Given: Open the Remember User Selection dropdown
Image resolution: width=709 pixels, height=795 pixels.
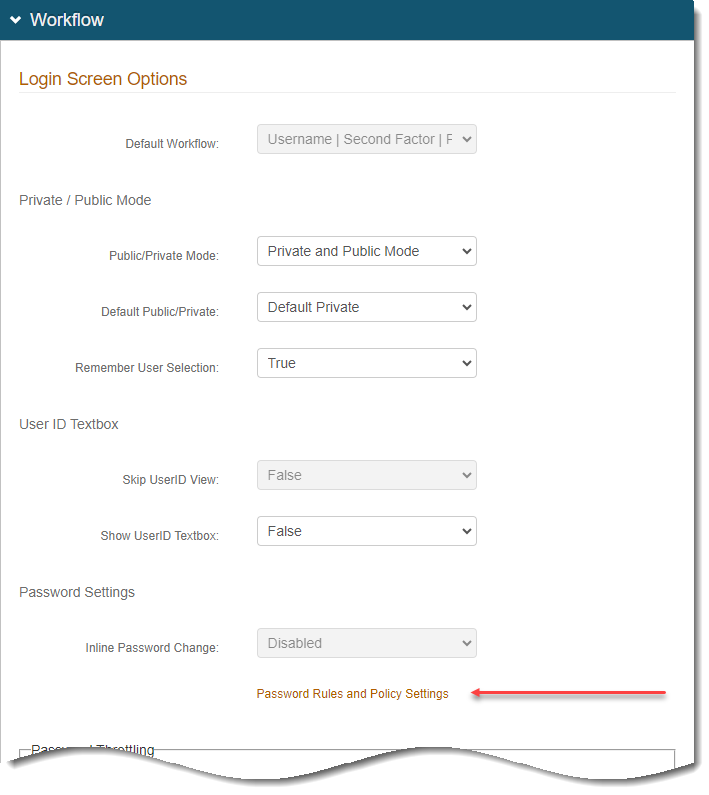Looking at the screenshot, I should [366, 363].
